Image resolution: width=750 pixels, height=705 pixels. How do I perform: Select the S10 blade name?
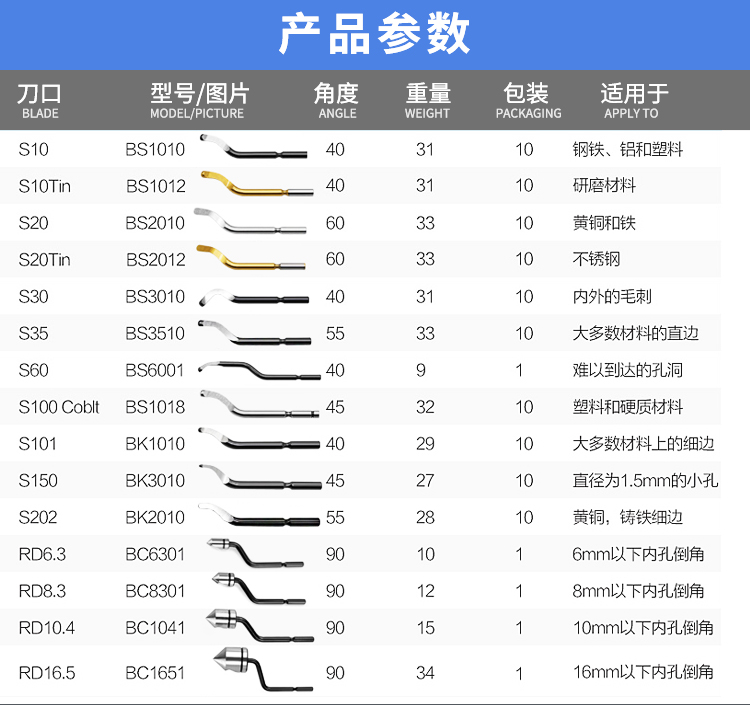tap(33, 149)
